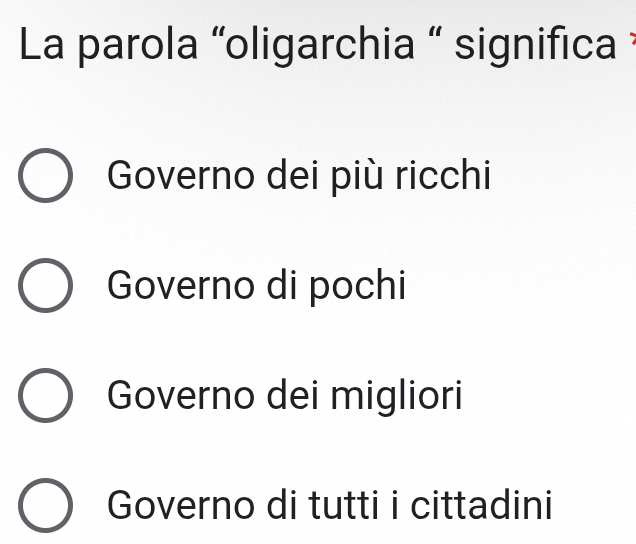Click the "Governo di tutti i cittadini" label text
This screenshot has height=544, width=636.
330,505
